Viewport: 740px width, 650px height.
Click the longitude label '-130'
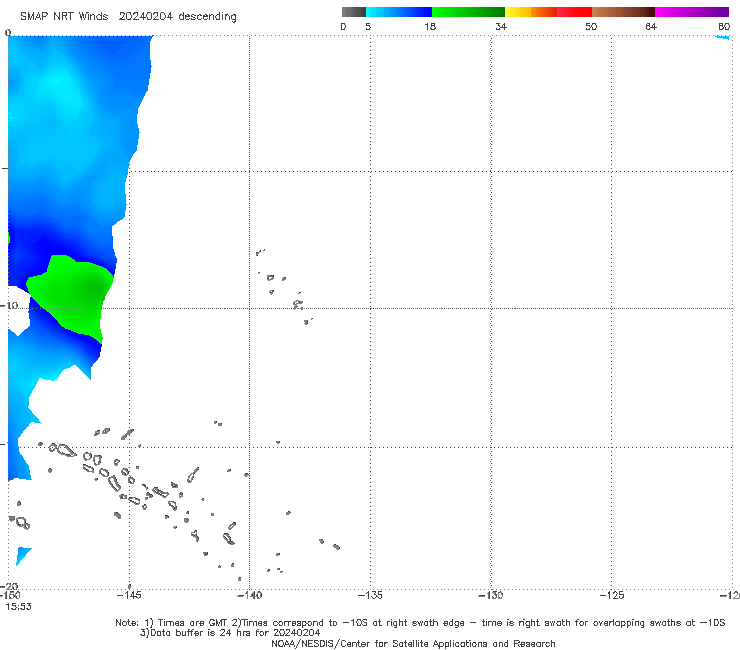click(491, 595)
